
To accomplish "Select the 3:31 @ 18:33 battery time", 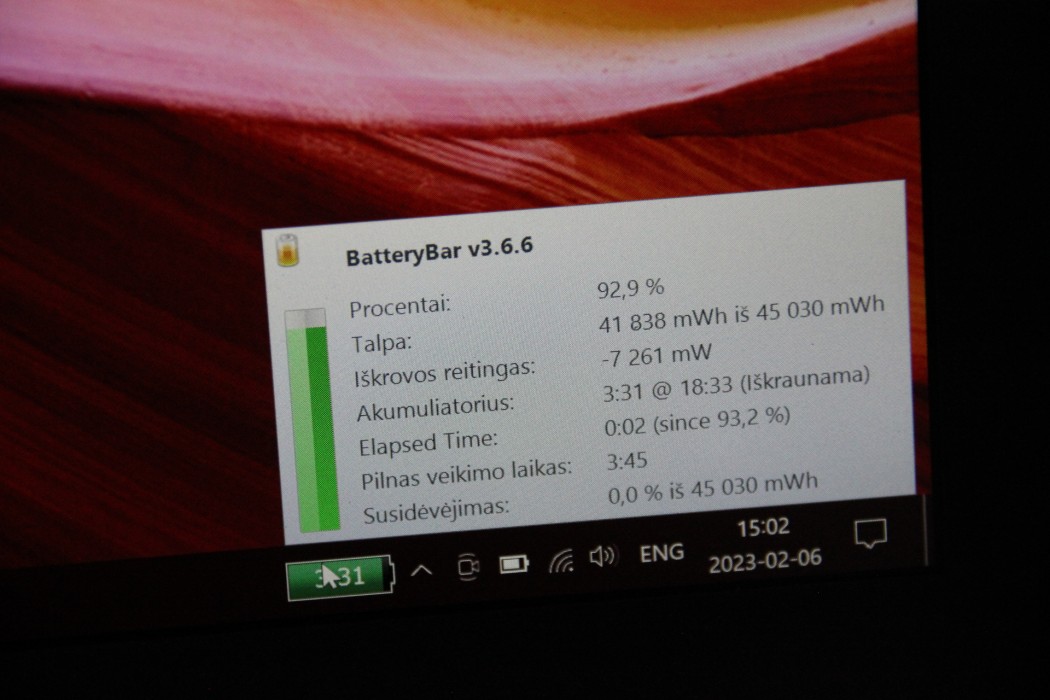I will point(736,384).
